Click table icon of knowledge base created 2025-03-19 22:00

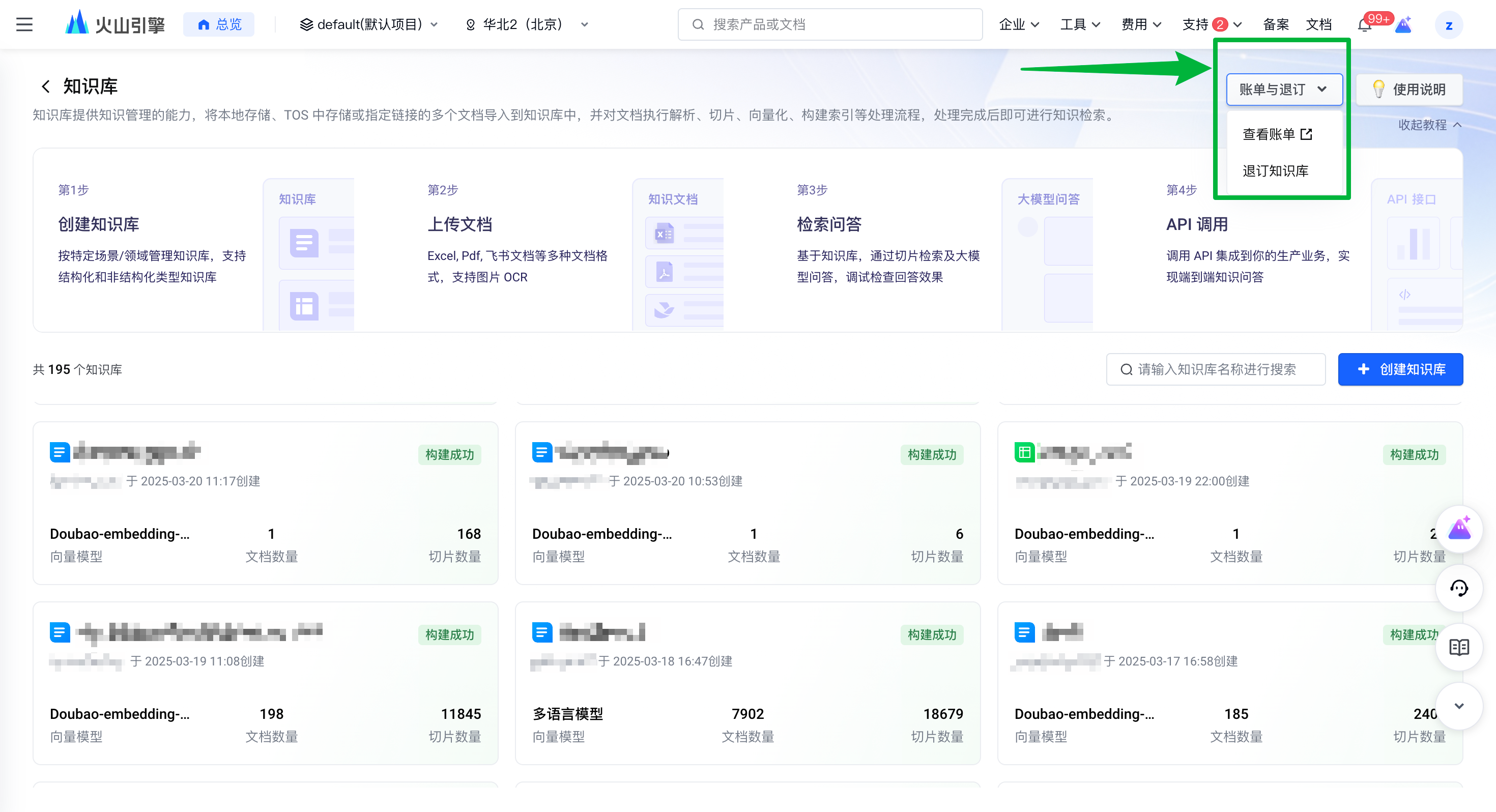click(x=1024, y=452)
